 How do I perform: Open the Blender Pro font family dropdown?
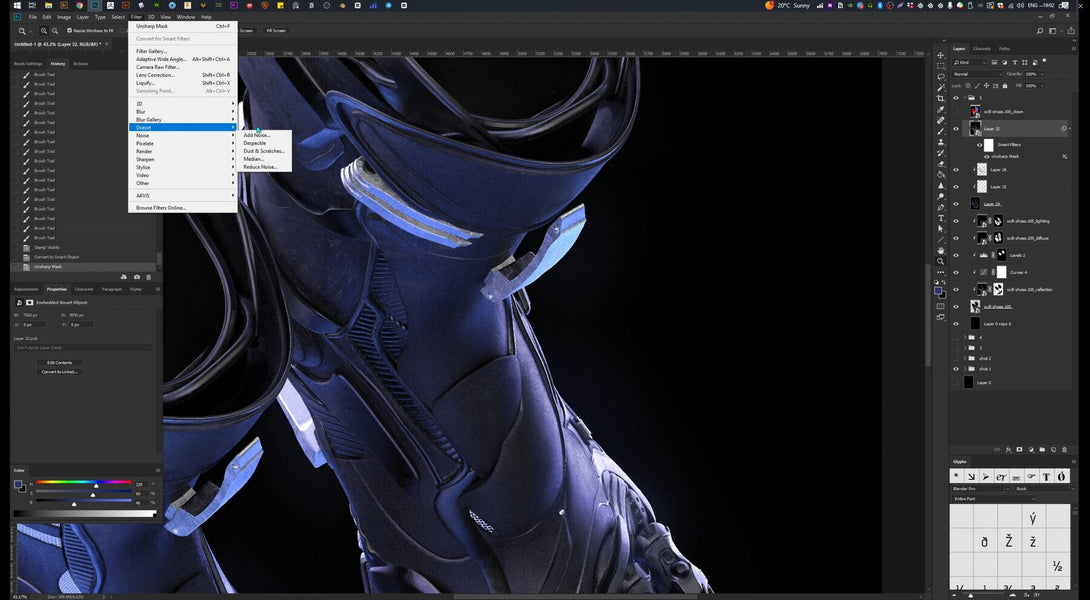tap(980, 489)
